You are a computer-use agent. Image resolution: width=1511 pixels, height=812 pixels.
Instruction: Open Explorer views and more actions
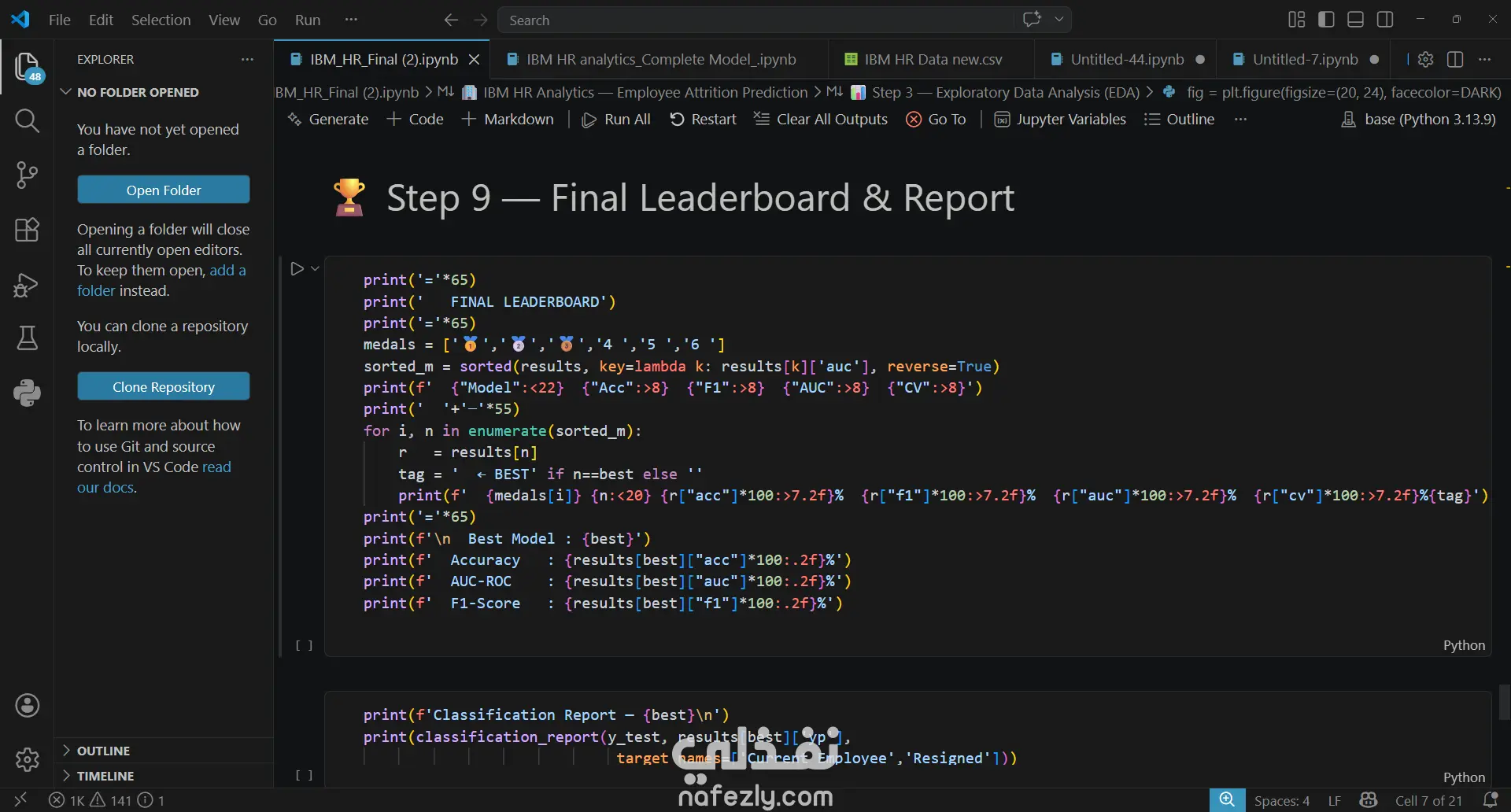(x=247, y=59)
